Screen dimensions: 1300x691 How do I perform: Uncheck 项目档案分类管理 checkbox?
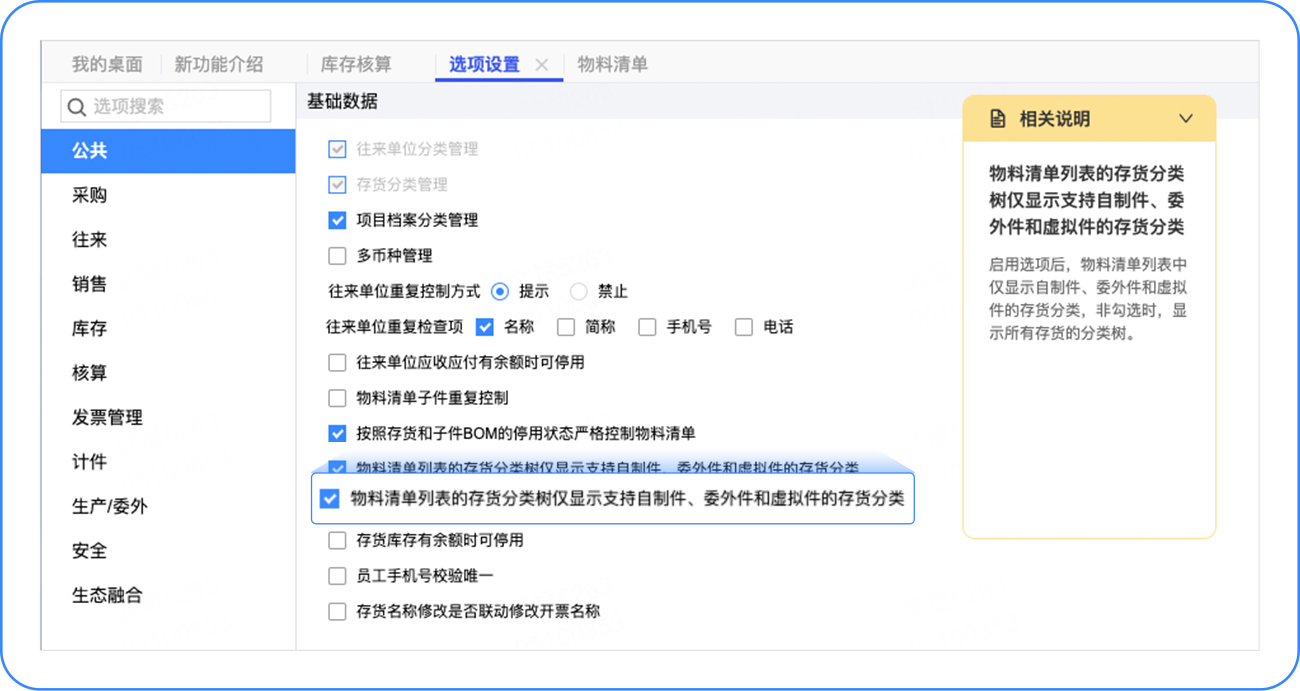point(337,220)
